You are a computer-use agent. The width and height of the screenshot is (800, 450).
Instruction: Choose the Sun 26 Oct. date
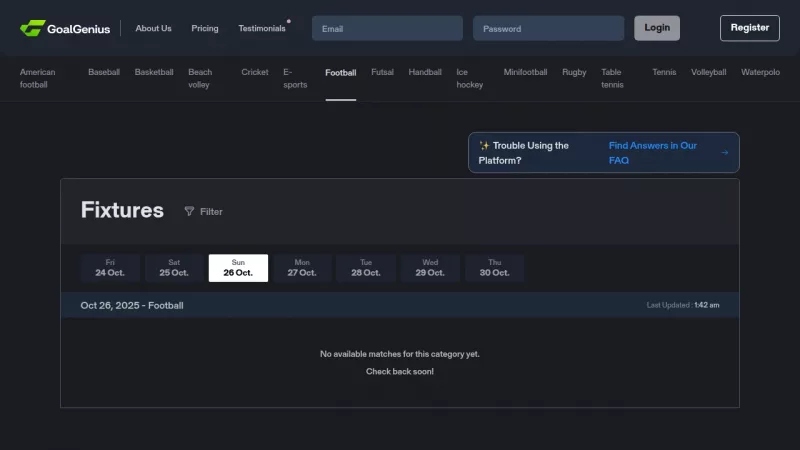coord(238,268)
